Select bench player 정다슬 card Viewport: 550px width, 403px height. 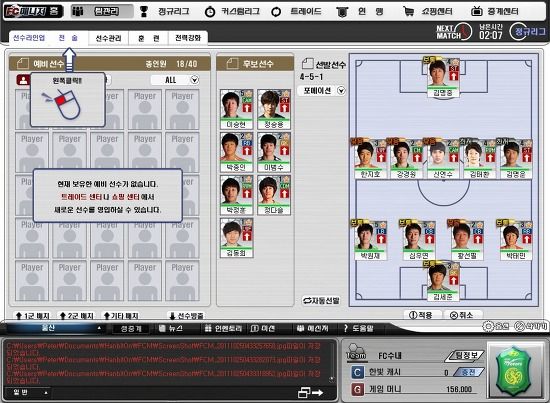point(274,195)
